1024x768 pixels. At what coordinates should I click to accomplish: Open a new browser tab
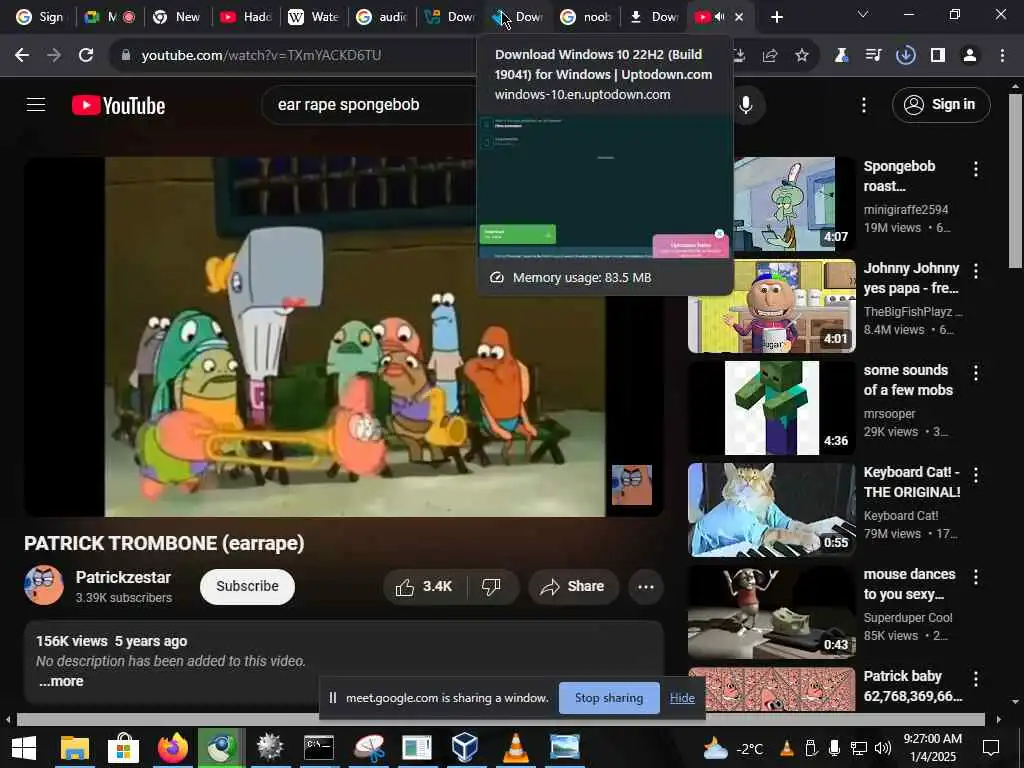coord(776,17)
